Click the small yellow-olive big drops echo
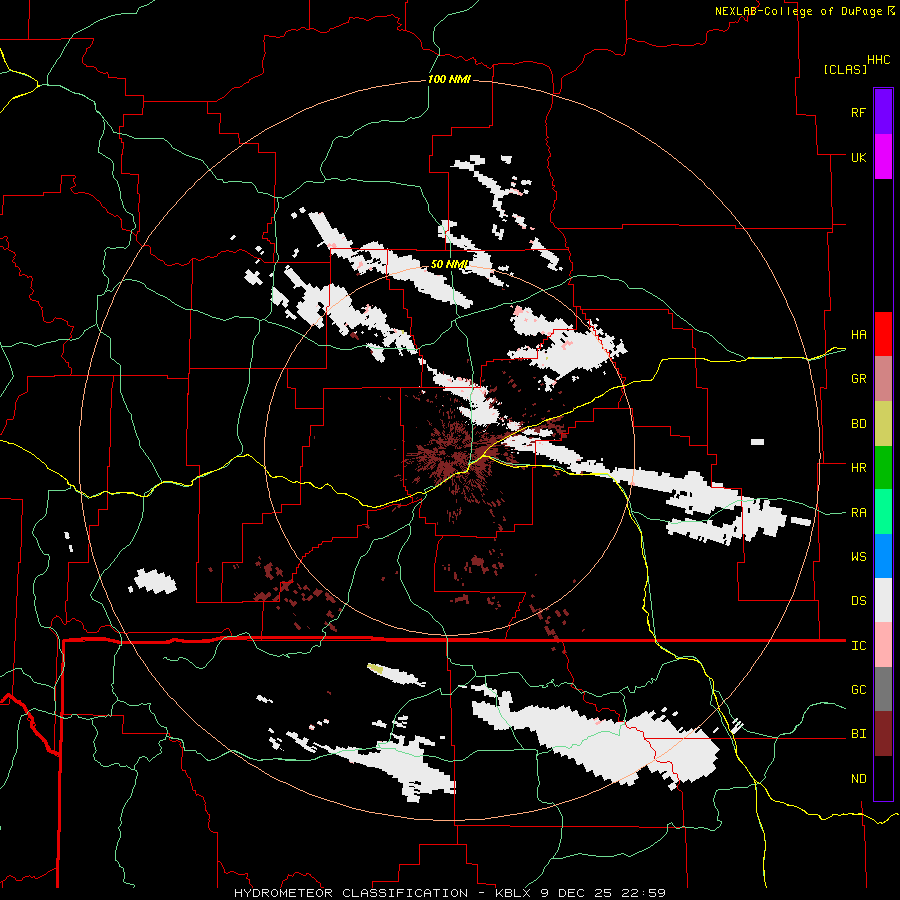Viewport: 900px width, 900px height. [376, 668]
